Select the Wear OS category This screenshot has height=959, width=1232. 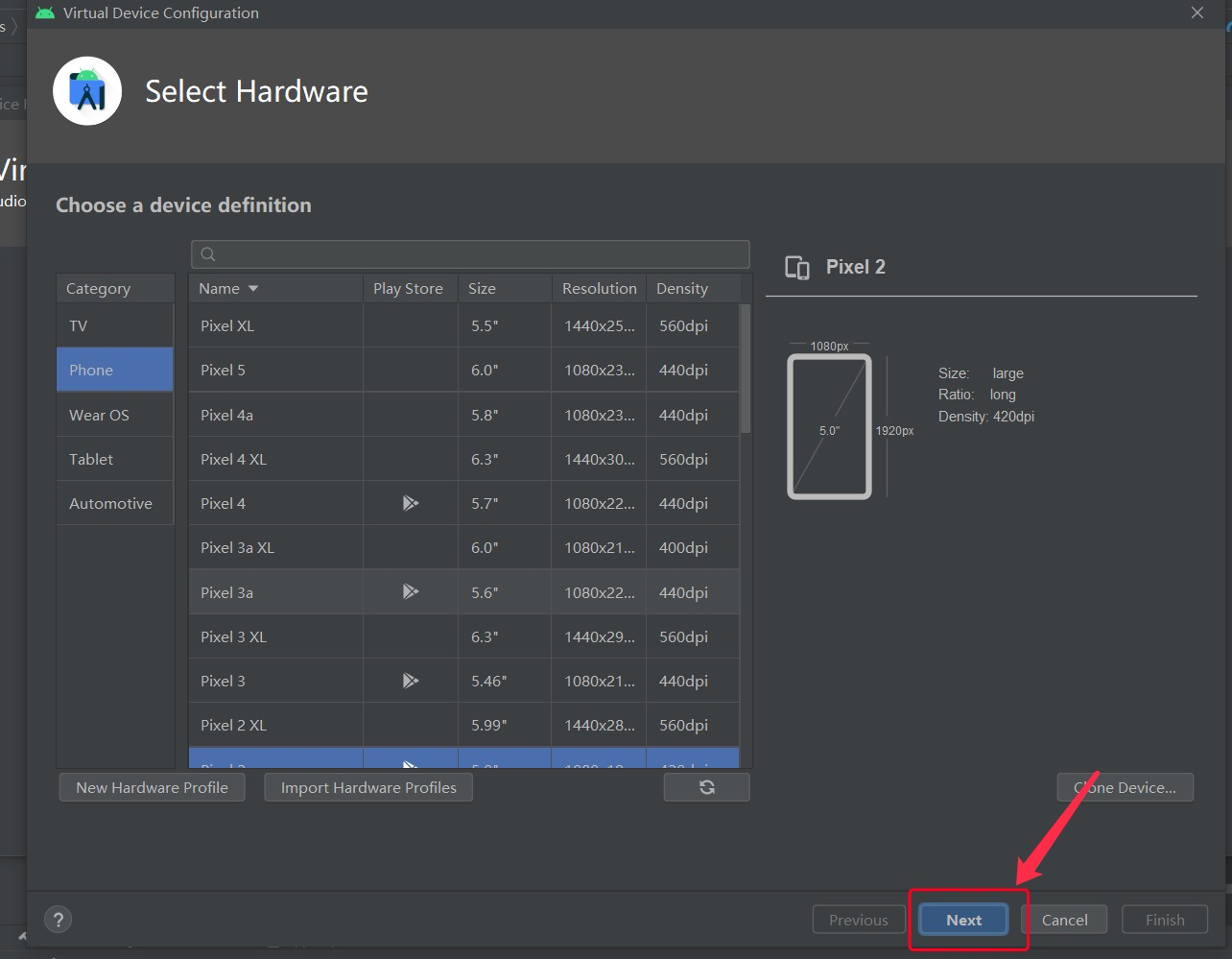pyautogui.click(x=115, y=415)
